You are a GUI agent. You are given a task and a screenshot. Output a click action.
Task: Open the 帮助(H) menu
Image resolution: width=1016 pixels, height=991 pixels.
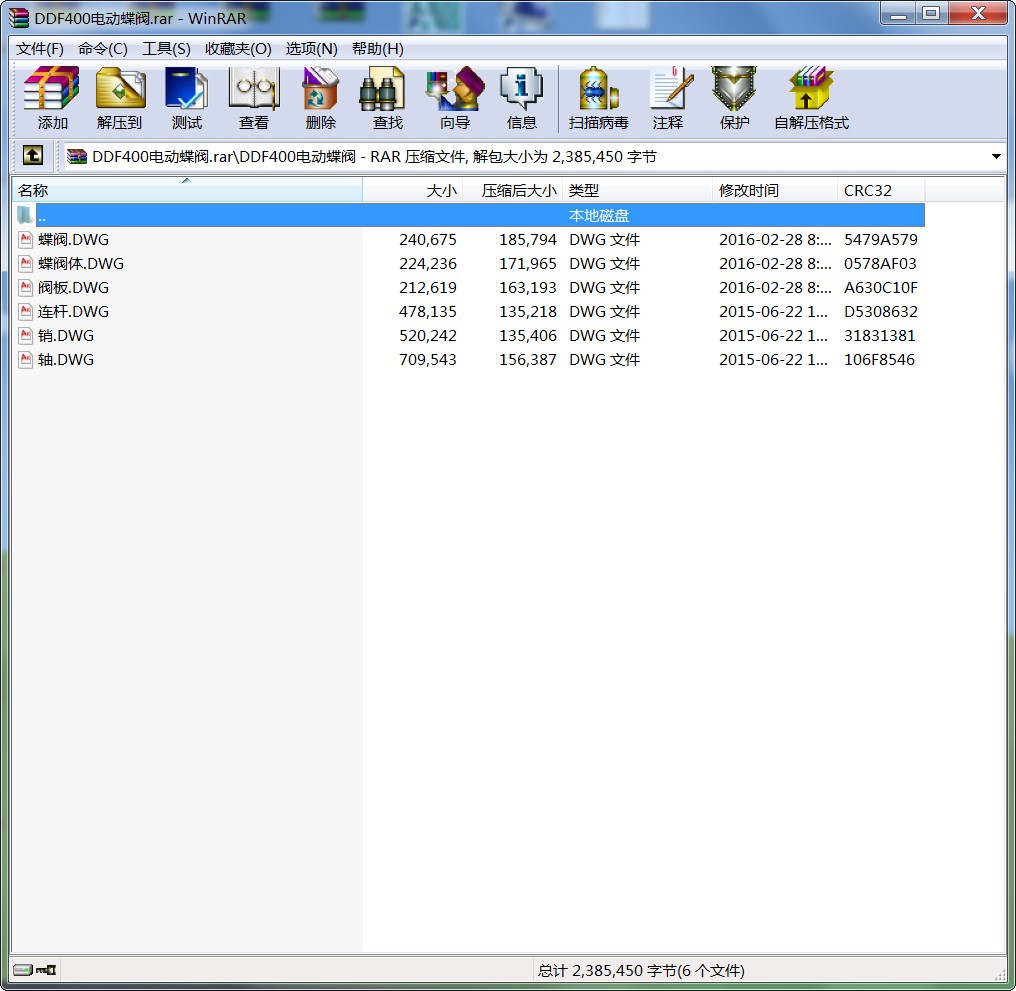[x=378, y=49]
